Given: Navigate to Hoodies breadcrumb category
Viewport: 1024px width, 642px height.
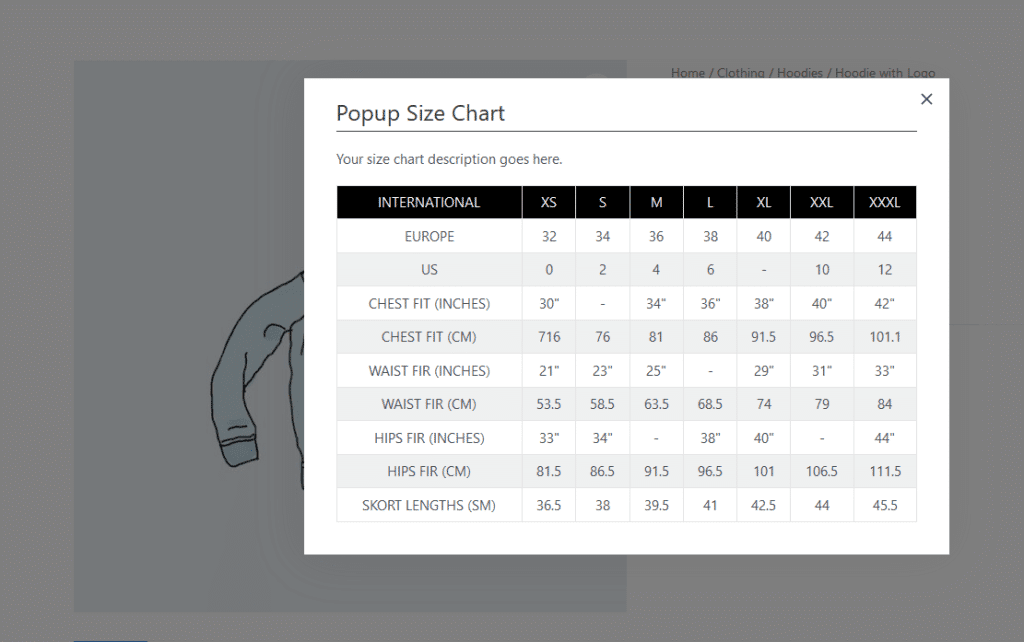Looking at the screenshot, I should point(799,73).
